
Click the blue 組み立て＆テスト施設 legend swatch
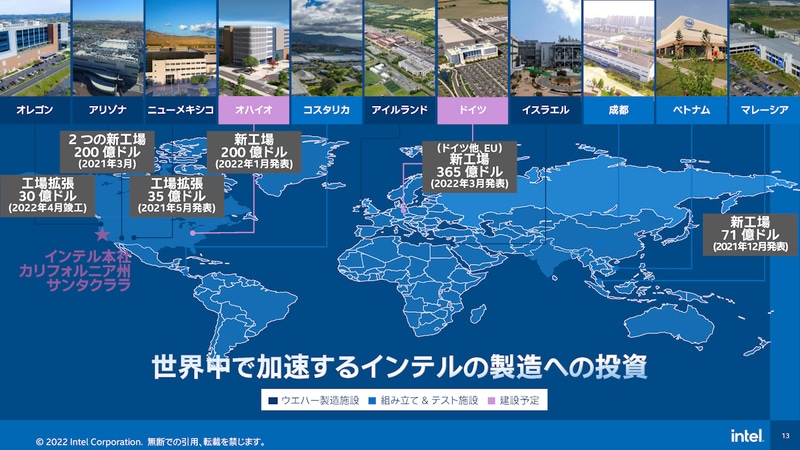coord(372,401)
